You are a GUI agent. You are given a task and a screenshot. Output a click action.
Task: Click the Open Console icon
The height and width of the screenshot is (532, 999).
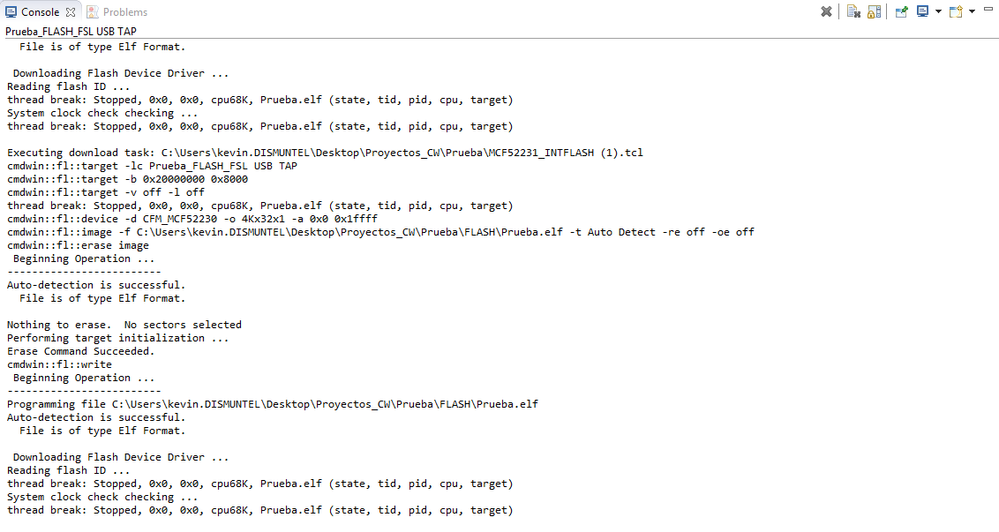pos(956,12)
